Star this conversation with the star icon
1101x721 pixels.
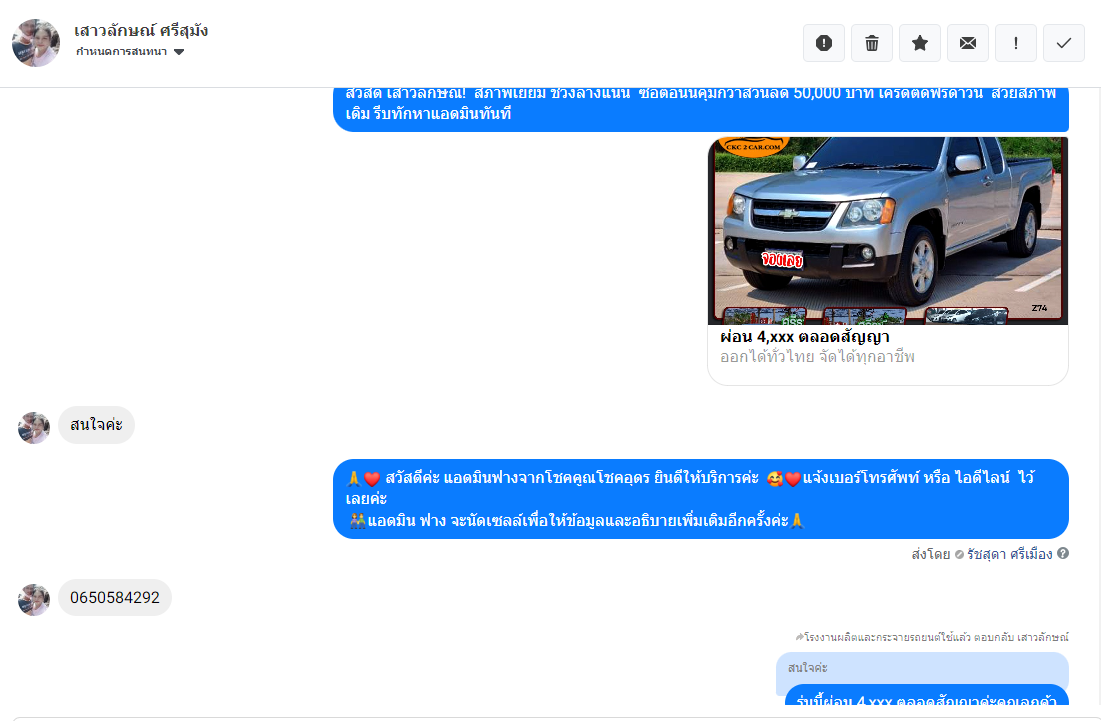pos(920,43)
